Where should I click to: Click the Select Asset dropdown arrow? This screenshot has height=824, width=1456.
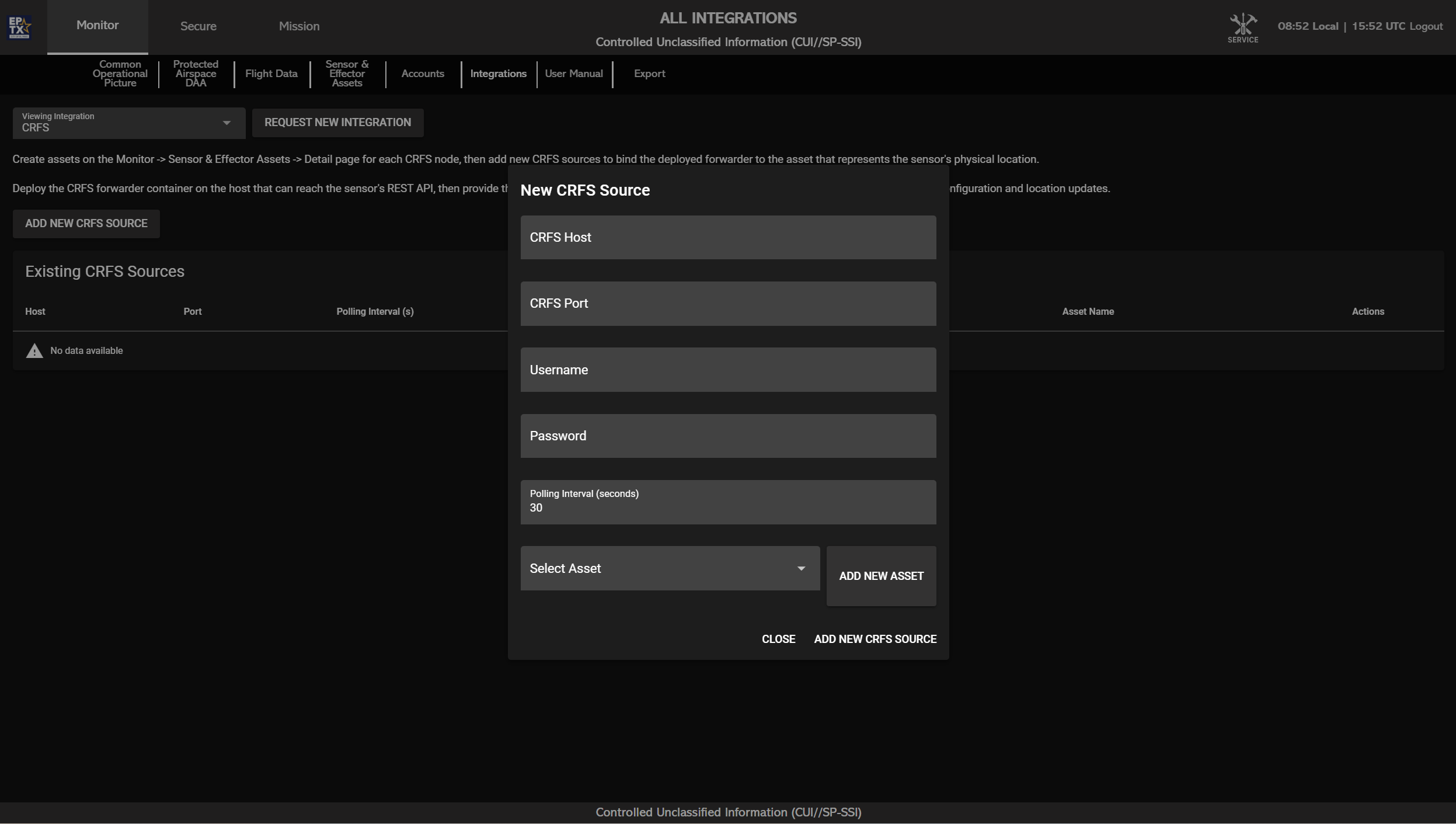coord(801,568)
